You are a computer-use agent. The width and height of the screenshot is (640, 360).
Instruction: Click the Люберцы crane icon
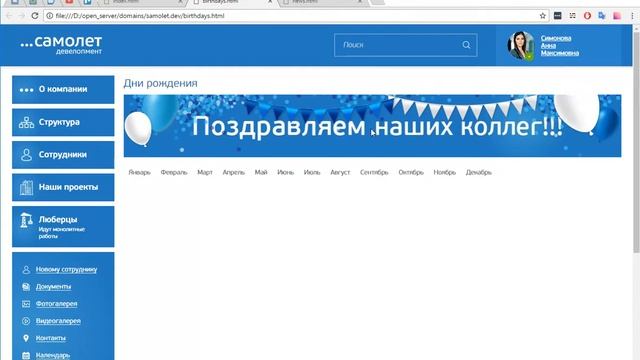(x=26, y=220)
